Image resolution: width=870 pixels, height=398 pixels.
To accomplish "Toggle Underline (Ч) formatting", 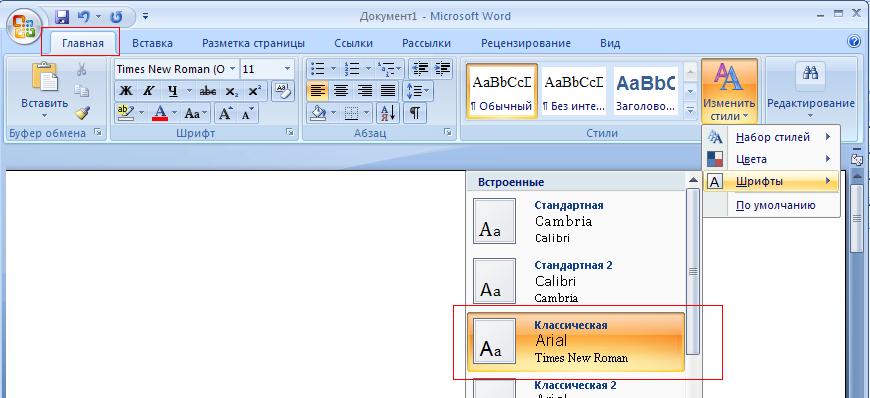I will pyautogui.click(x=173, y=91).
